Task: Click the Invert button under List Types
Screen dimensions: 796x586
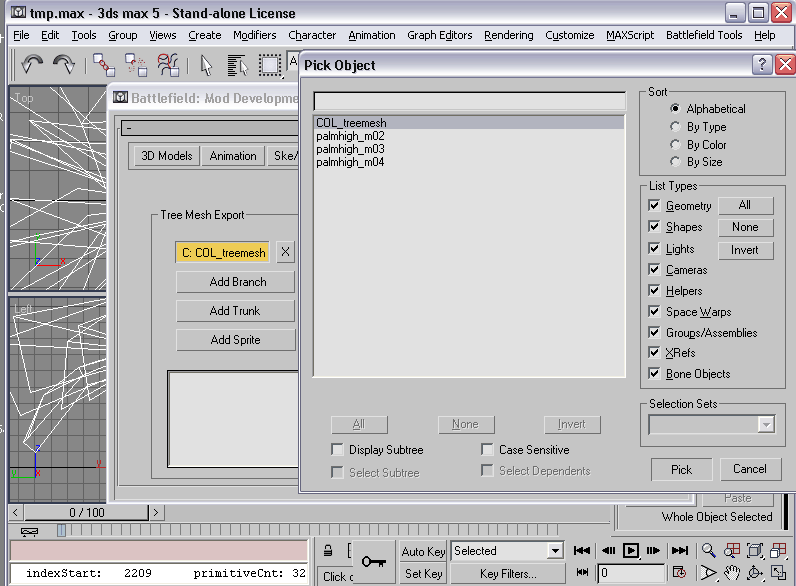Action: pyautogui.click(x=745, y=250)
